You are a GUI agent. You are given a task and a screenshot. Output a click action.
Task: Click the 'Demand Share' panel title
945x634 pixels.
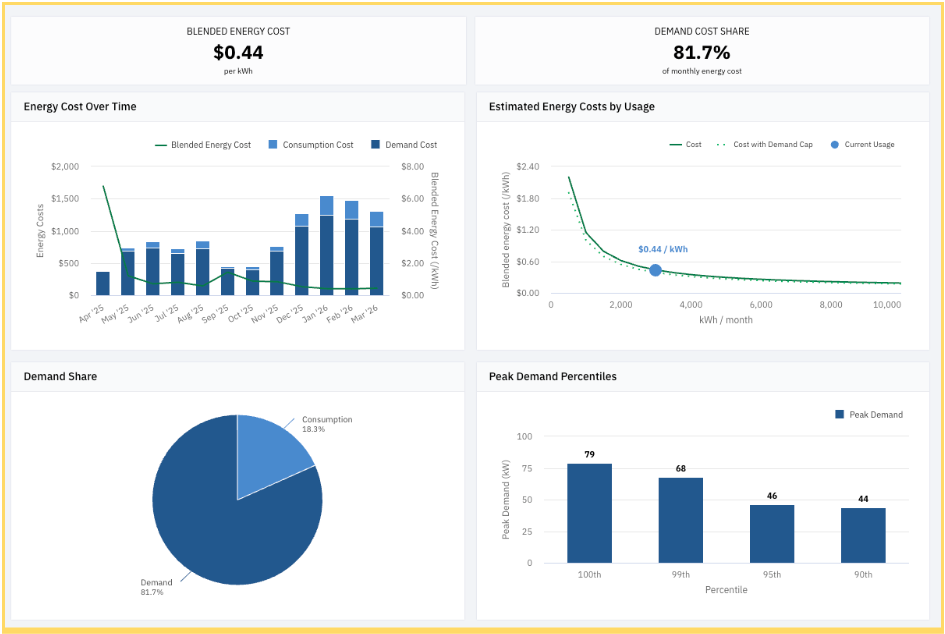(60, 376)
